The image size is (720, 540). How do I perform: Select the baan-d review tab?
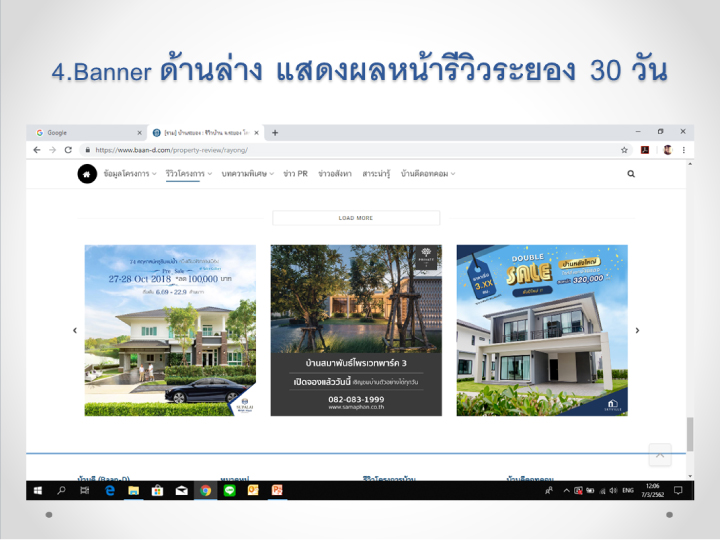pos(206,133)
